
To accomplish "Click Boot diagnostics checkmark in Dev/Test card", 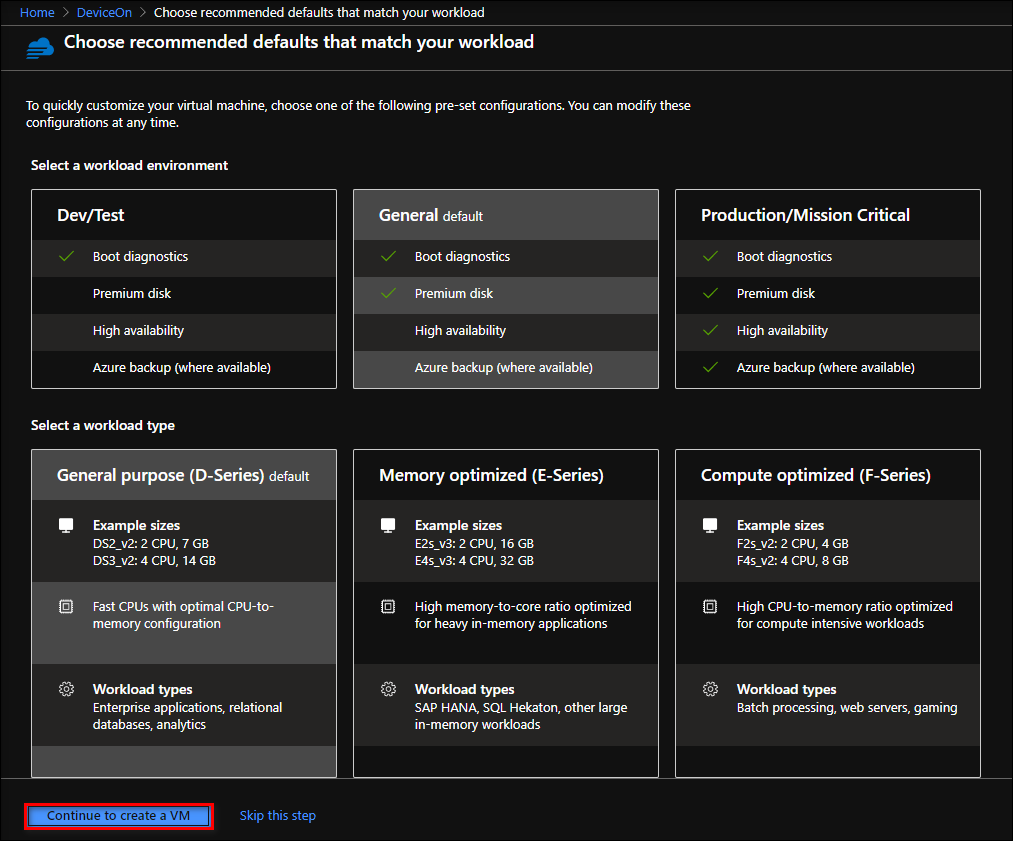I will tap(67, 257).
